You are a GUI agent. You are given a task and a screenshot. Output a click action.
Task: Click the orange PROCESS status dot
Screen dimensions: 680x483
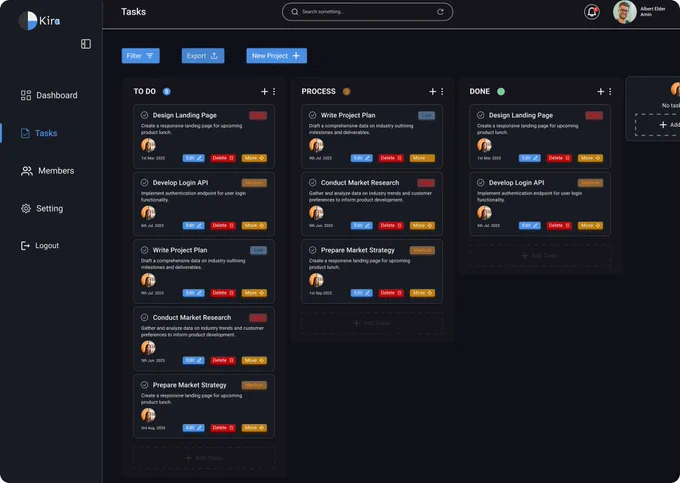coord(347,91)
